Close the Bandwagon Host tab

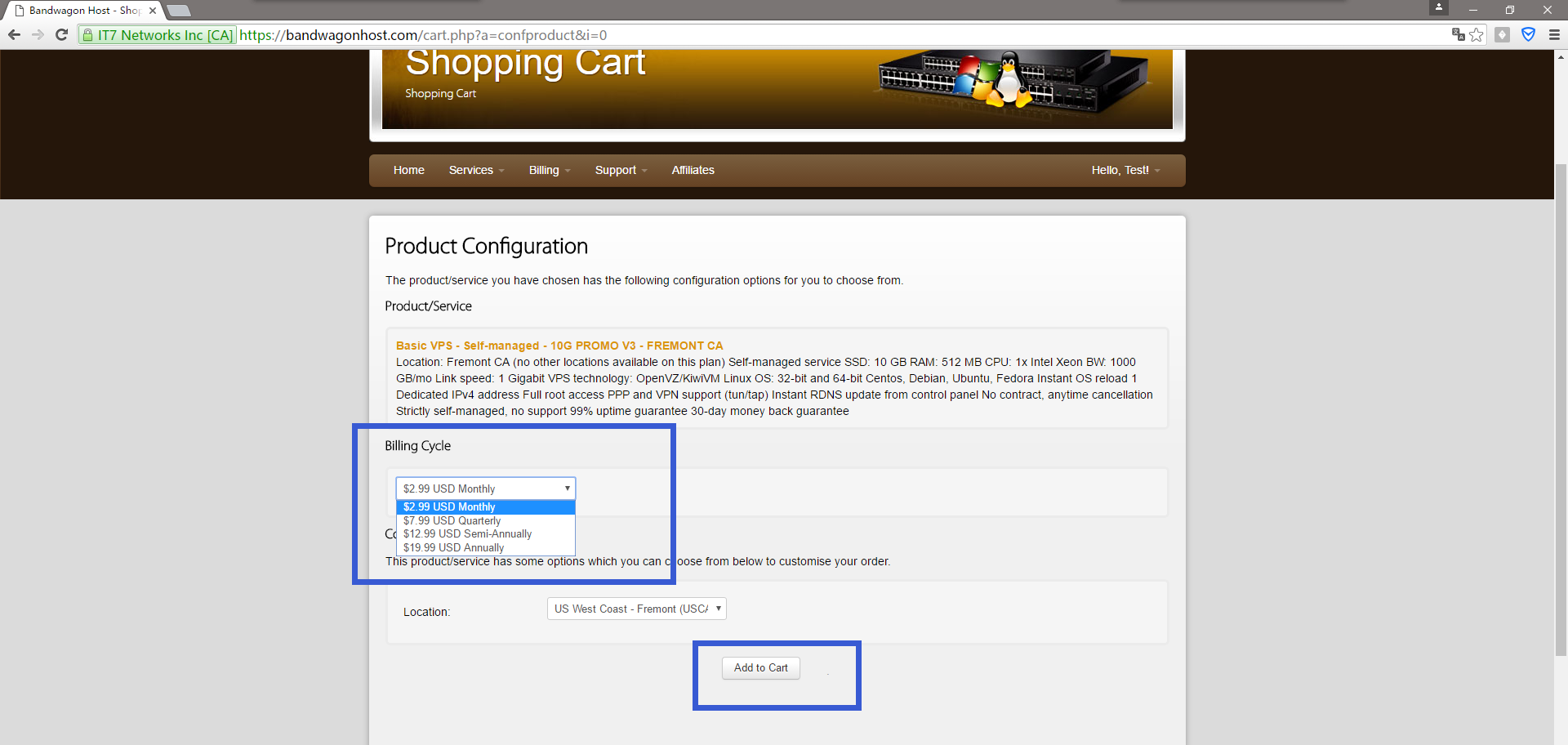tap(153, 11)
